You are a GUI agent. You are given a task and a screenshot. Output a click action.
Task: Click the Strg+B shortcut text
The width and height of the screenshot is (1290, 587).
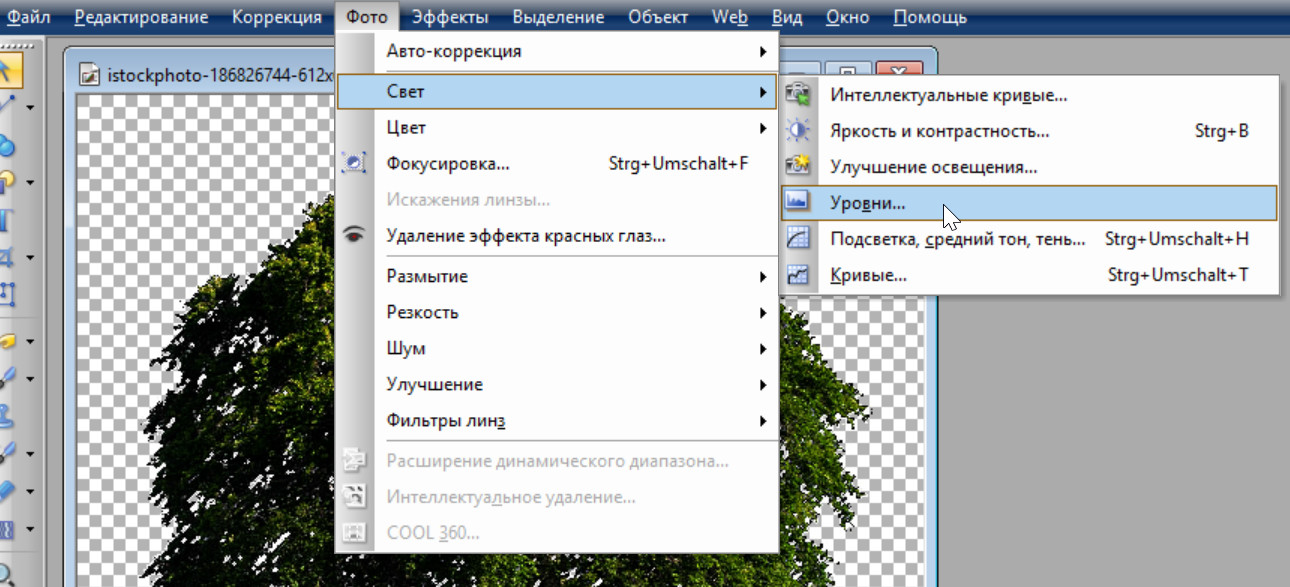1222,131
